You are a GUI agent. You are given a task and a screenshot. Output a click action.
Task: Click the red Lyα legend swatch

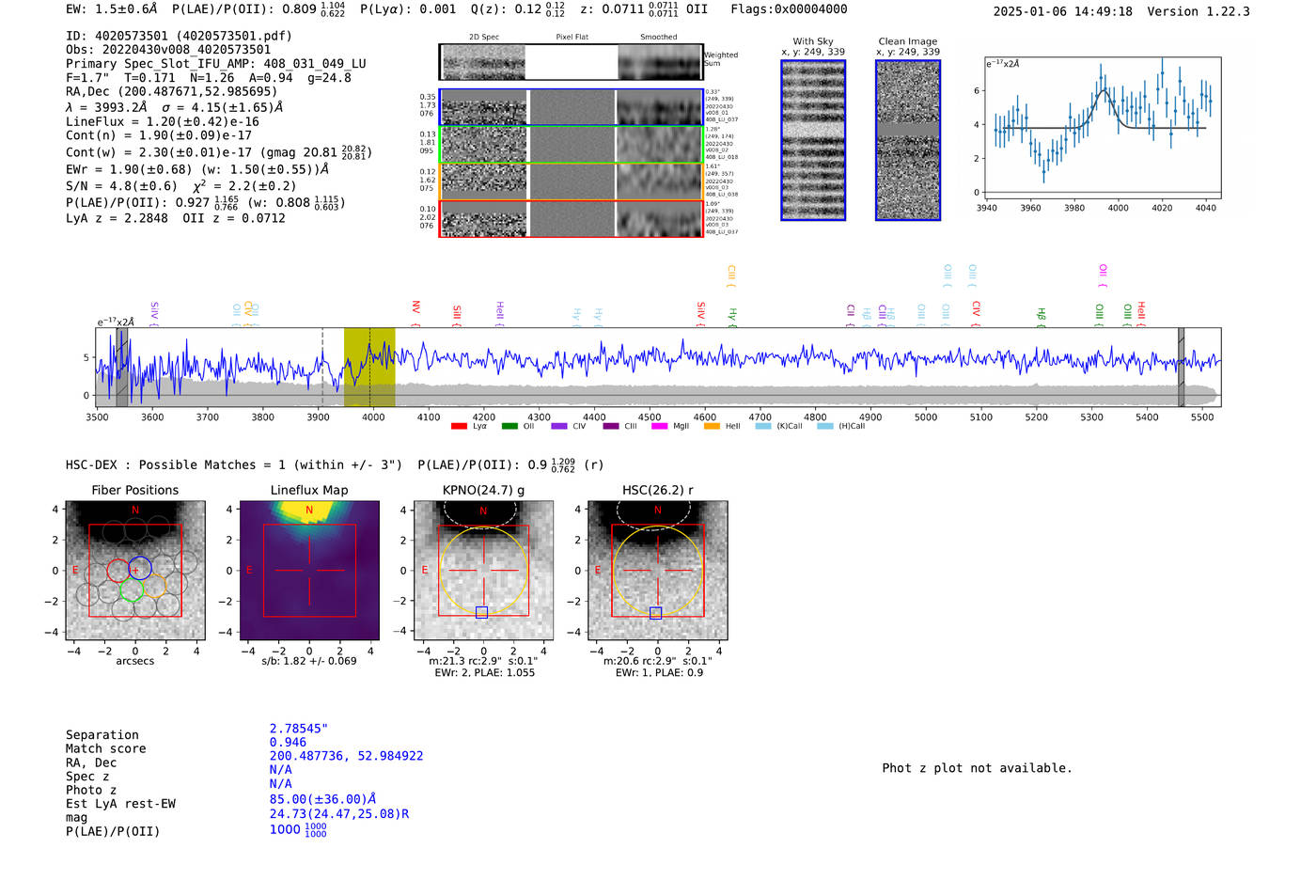pos(459,427)
